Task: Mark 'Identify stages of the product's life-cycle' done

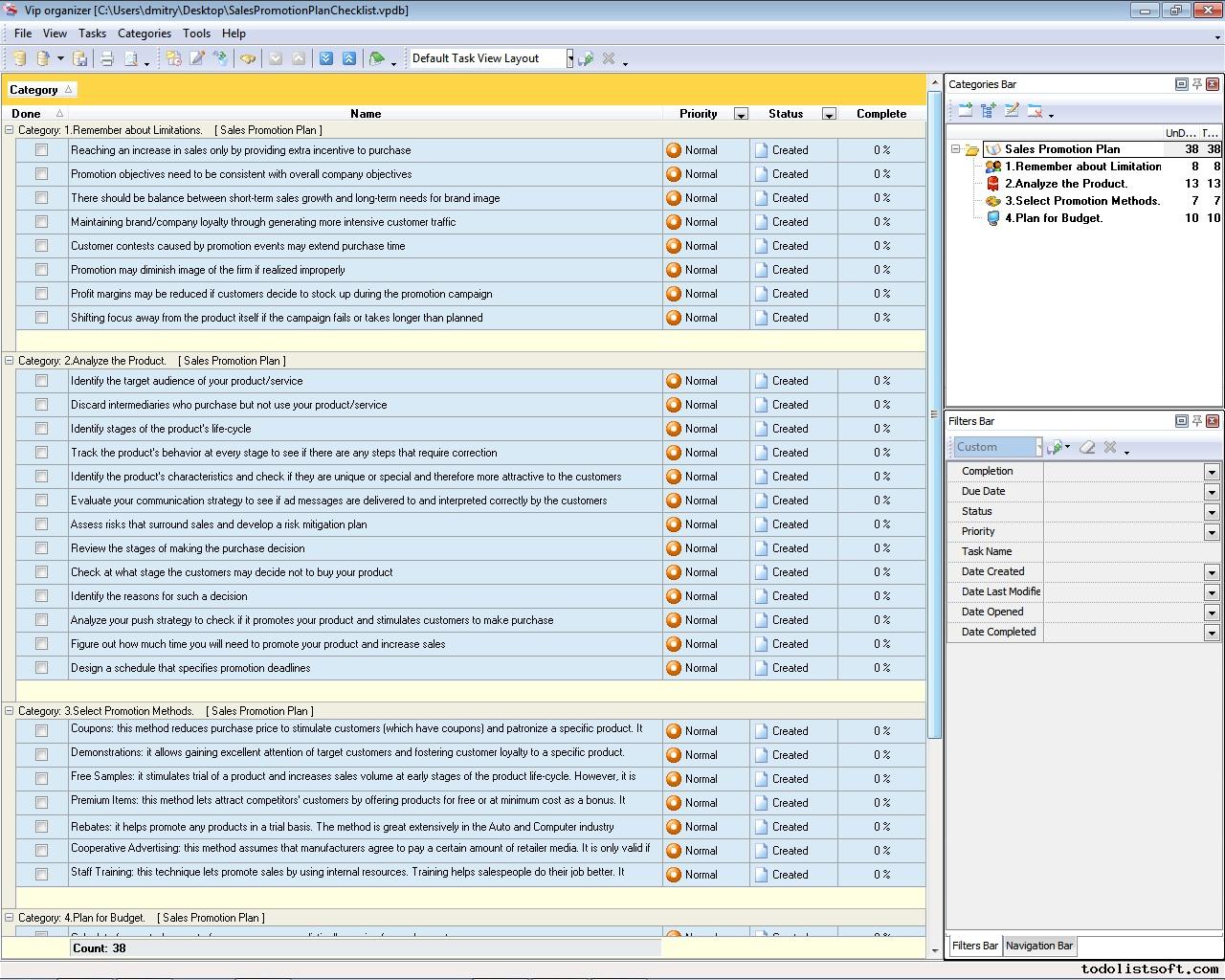Action: click(x=41, y=429)
